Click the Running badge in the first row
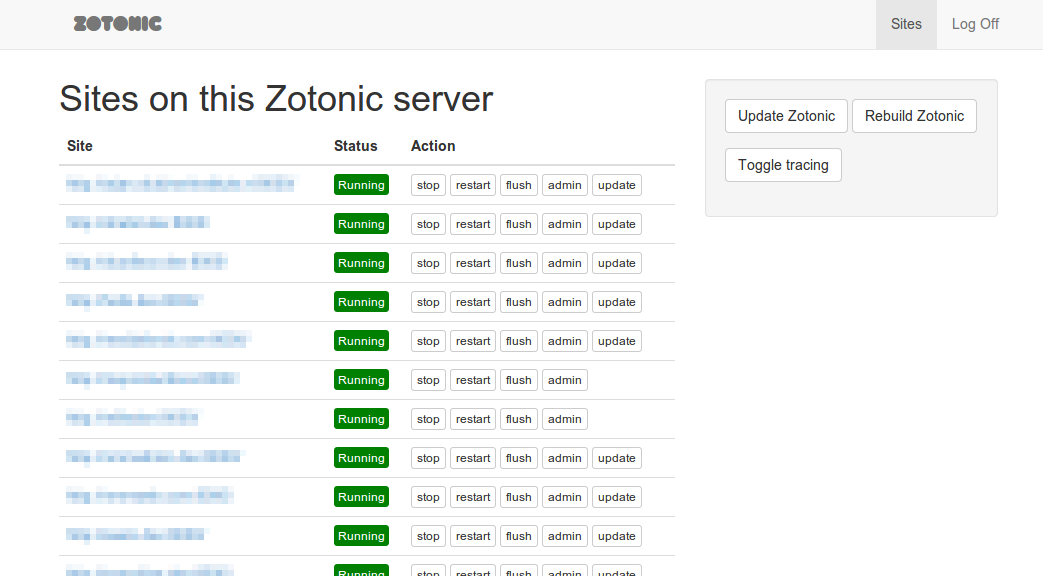Screen dimensions: 1043x576 tap(361, 185)
